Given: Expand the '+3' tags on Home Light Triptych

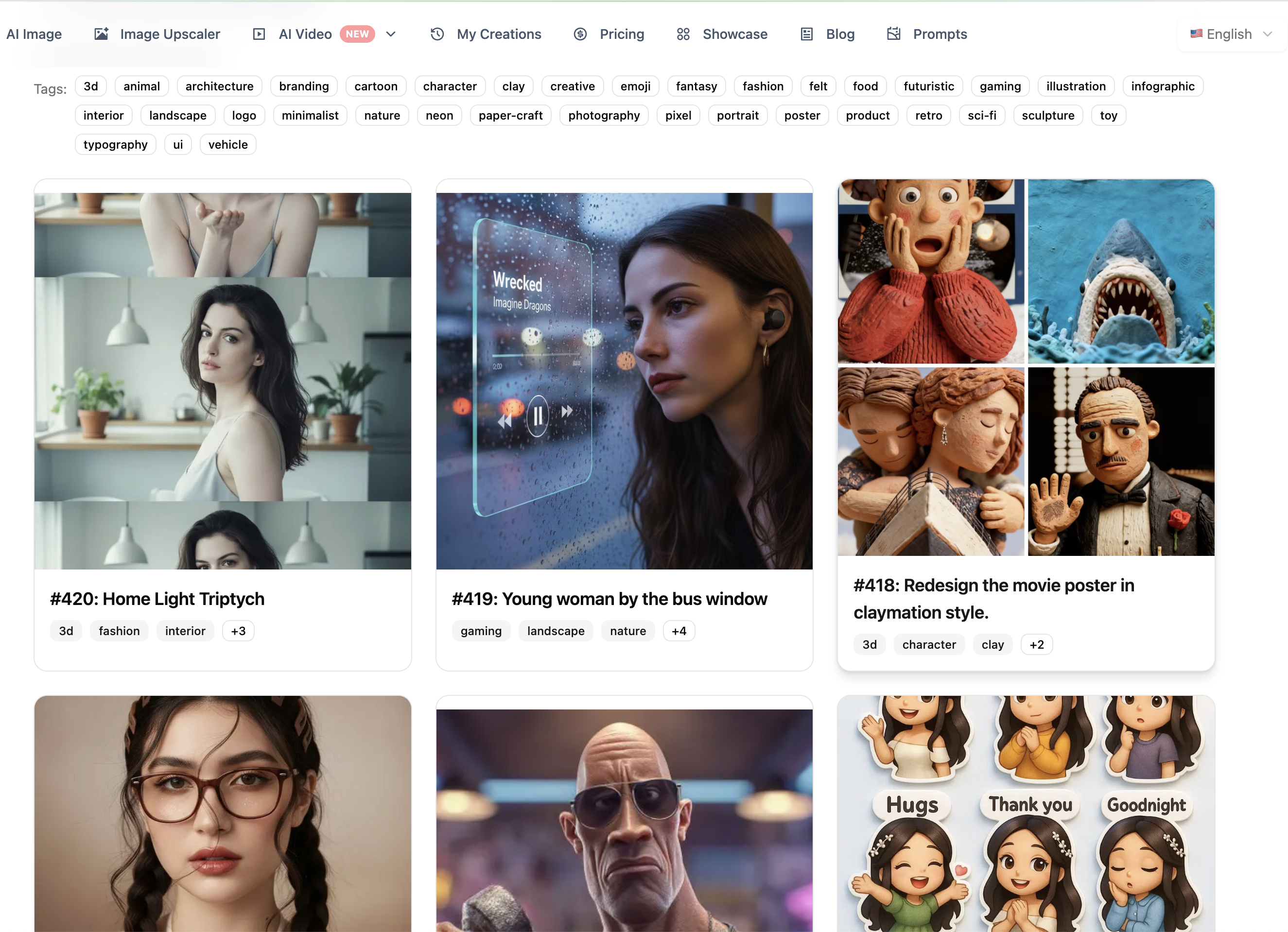Looking at the screenshot, I should (238, 631).
